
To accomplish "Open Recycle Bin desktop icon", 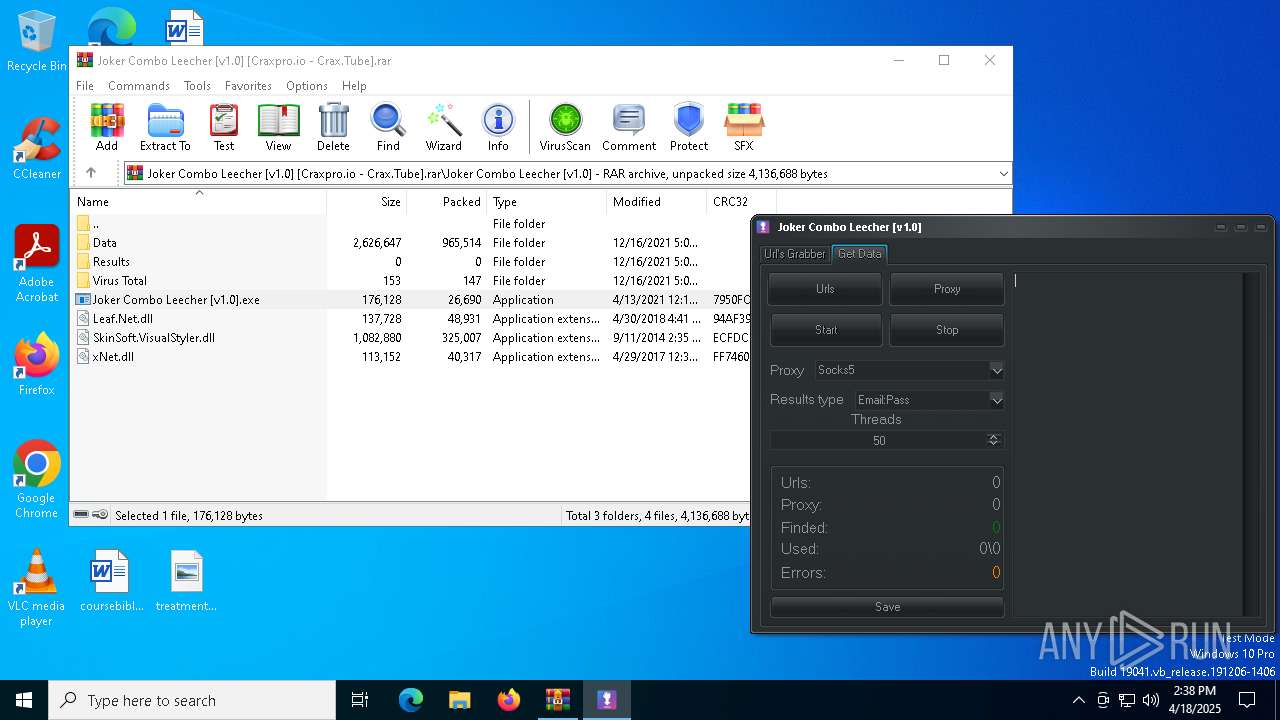I will 37,42.
